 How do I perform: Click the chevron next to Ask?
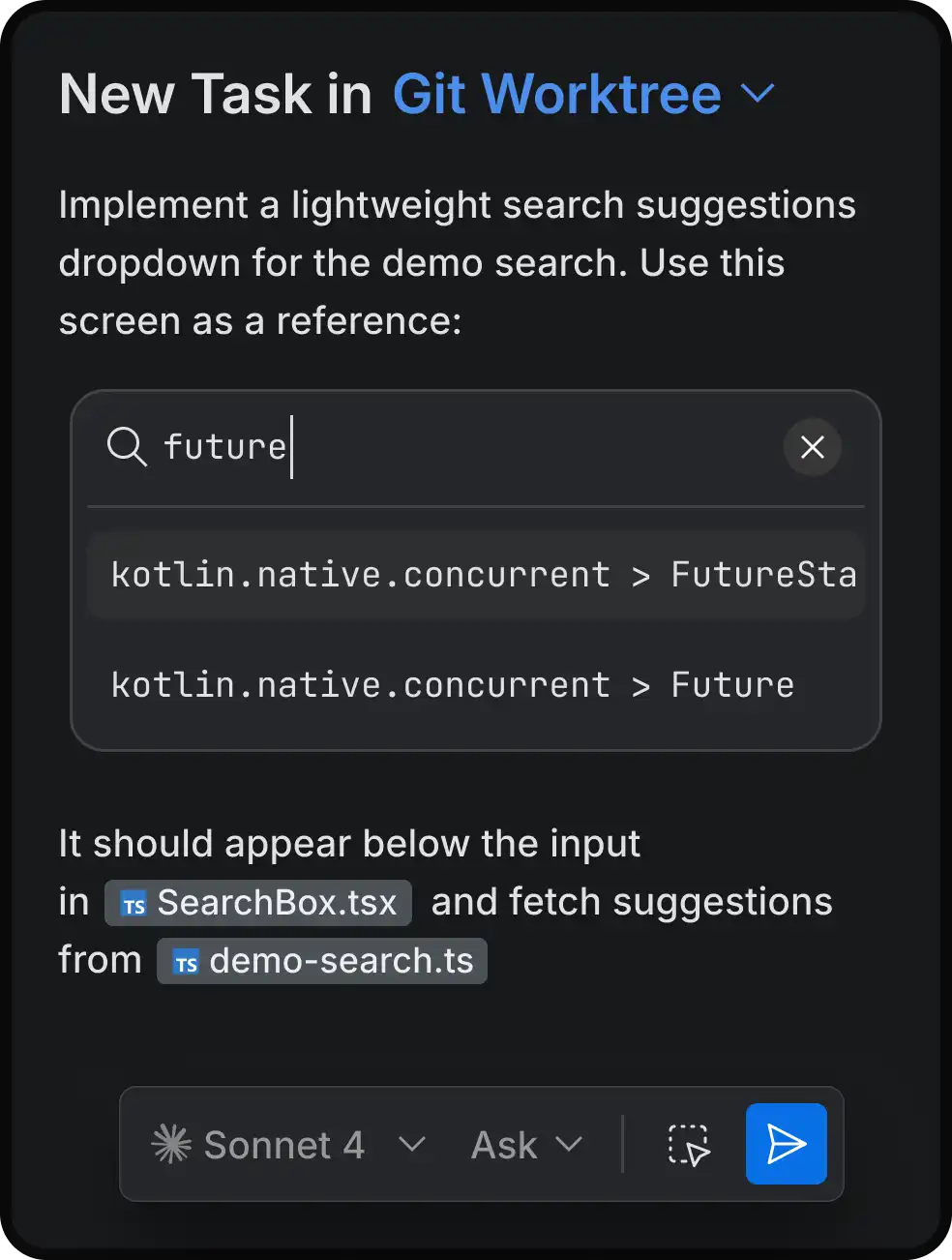[x=570, y=1145]
